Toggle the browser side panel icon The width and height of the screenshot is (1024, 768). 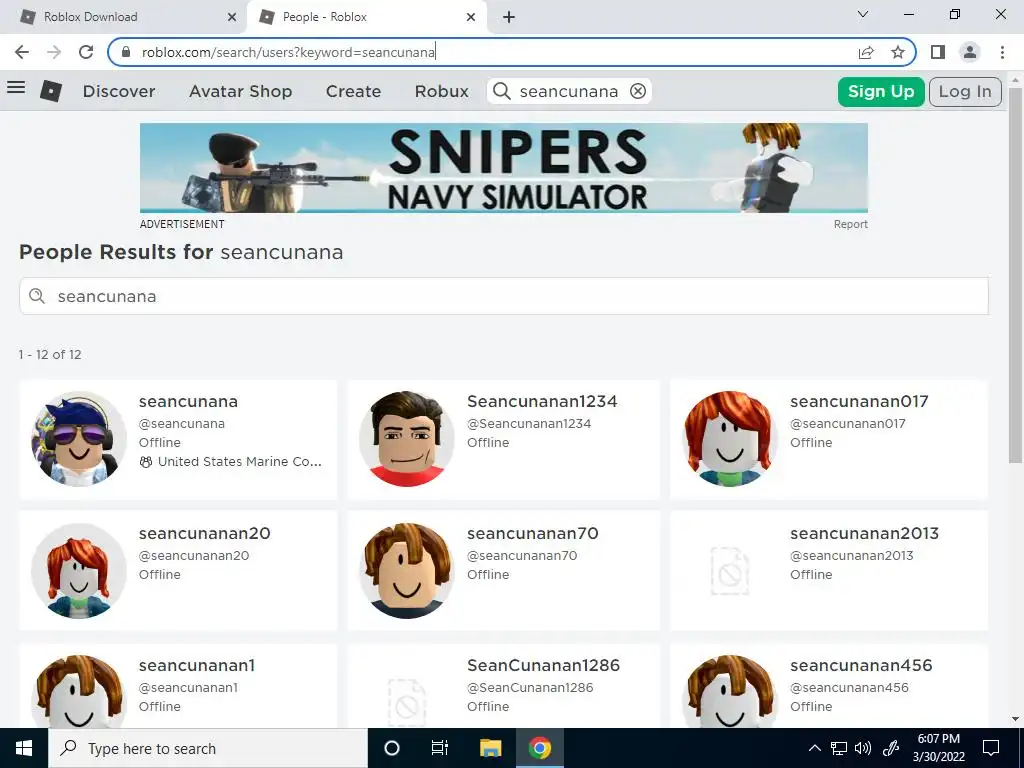coord(938,52)
